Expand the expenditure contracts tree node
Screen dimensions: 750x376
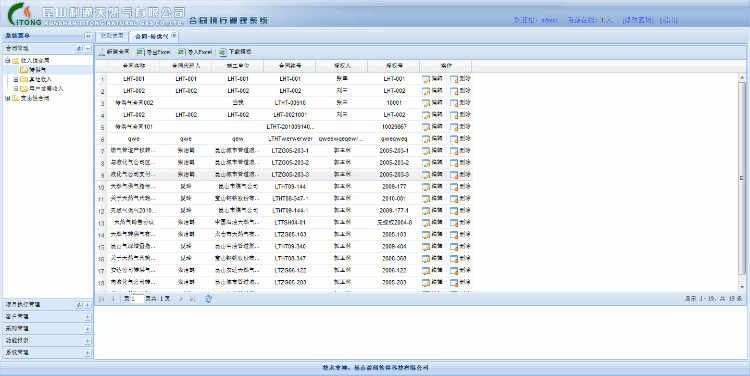point(7,99)
